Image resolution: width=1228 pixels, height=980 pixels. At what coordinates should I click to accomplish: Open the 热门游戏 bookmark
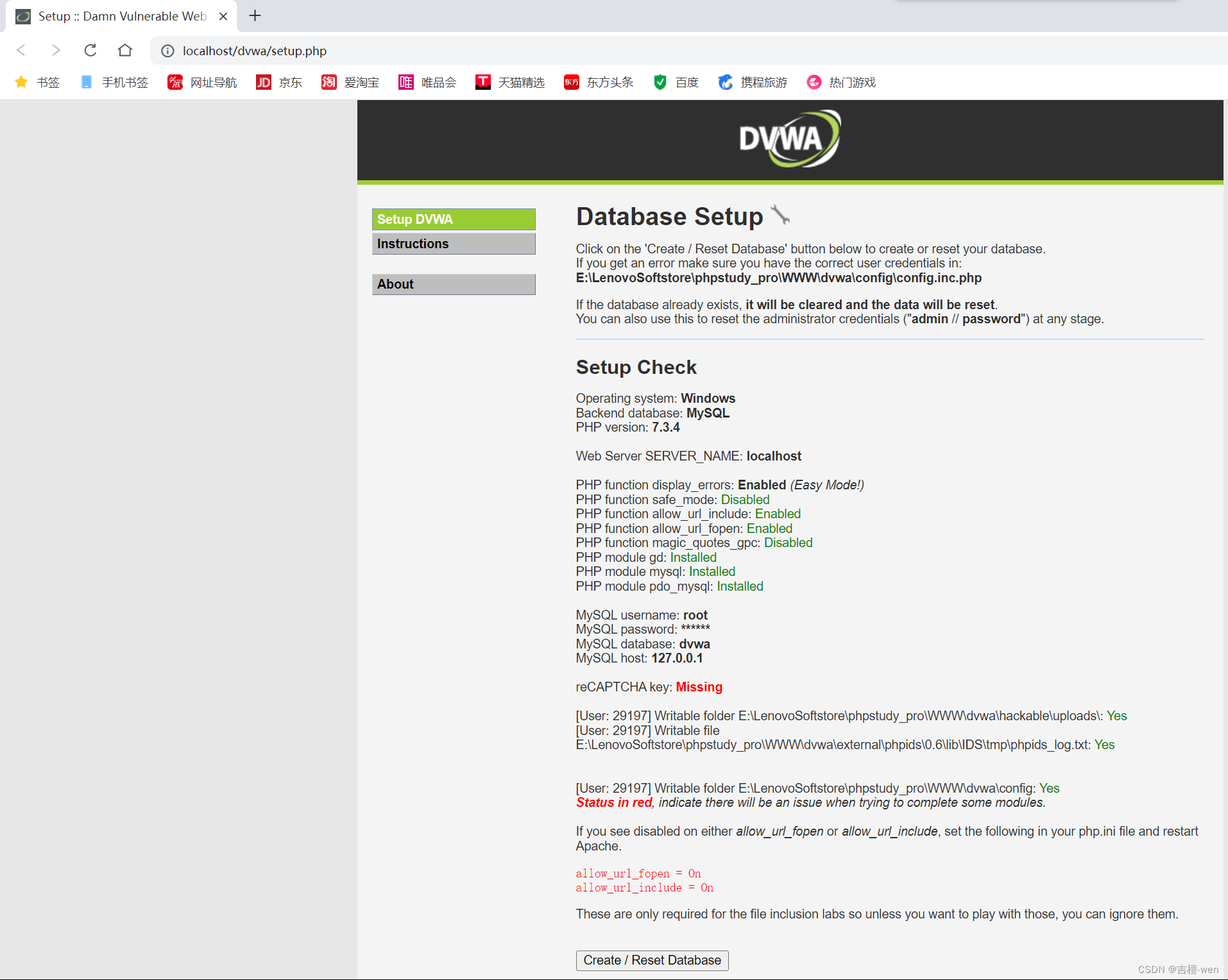coord(841,82)
